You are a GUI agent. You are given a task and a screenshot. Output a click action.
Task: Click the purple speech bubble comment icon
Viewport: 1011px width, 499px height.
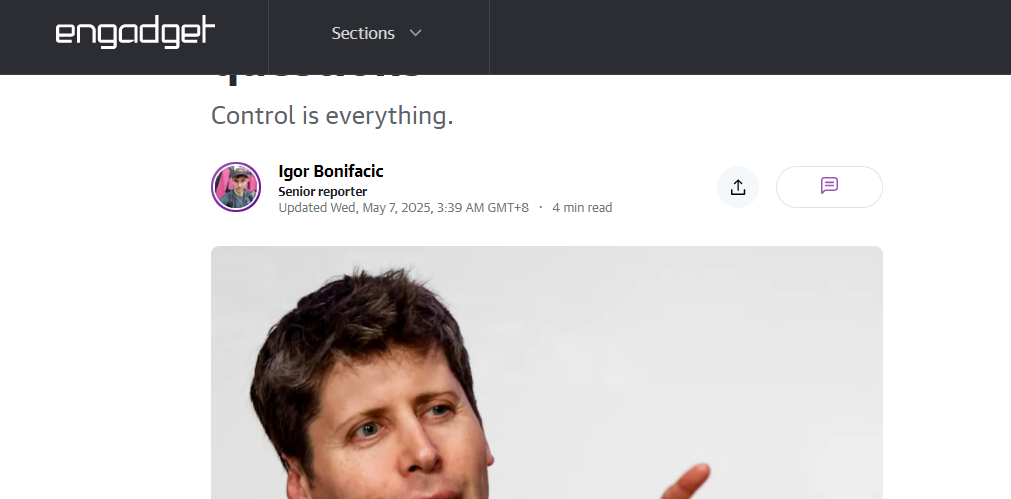pos(829,186)
